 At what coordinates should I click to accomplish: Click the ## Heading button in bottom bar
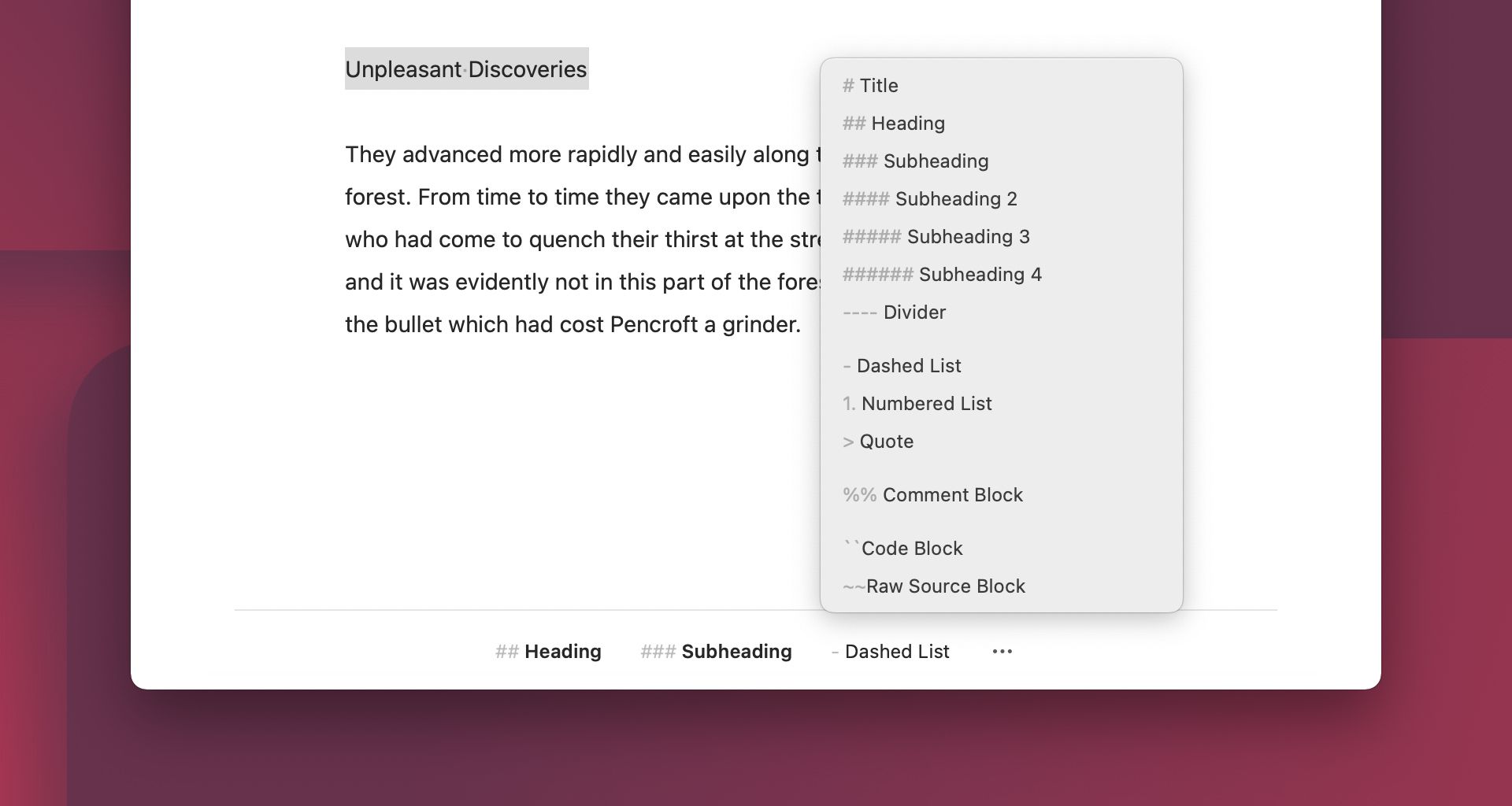548,651
